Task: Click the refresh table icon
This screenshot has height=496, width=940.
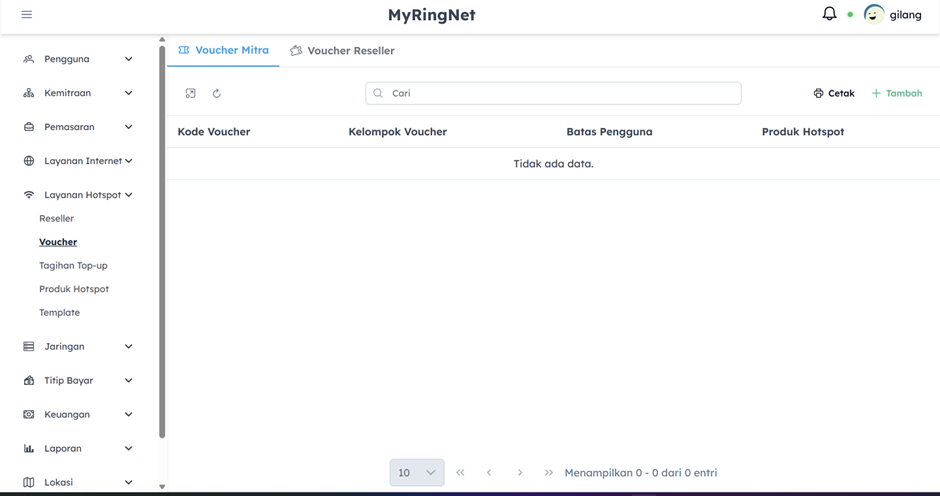Action: pyautogui.click(x=217, y=93)
